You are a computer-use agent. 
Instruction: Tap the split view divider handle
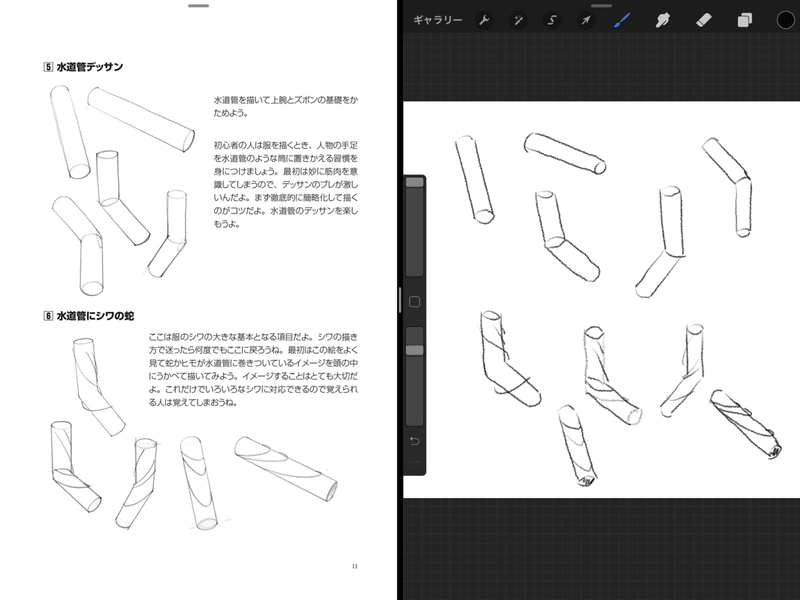coord(399,300)
